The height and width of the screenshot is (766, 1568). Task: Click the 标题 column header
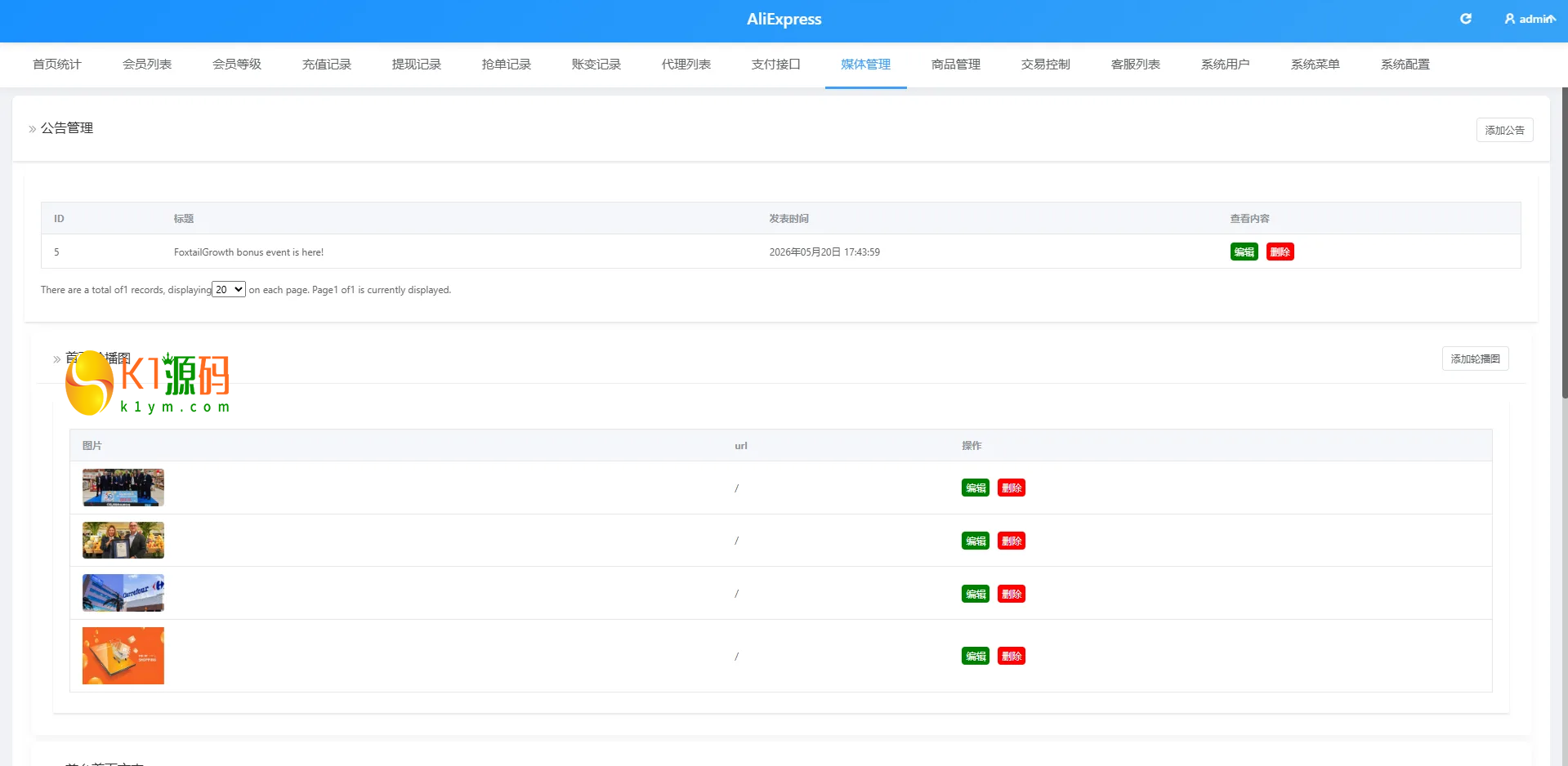[x=184, y=219]
